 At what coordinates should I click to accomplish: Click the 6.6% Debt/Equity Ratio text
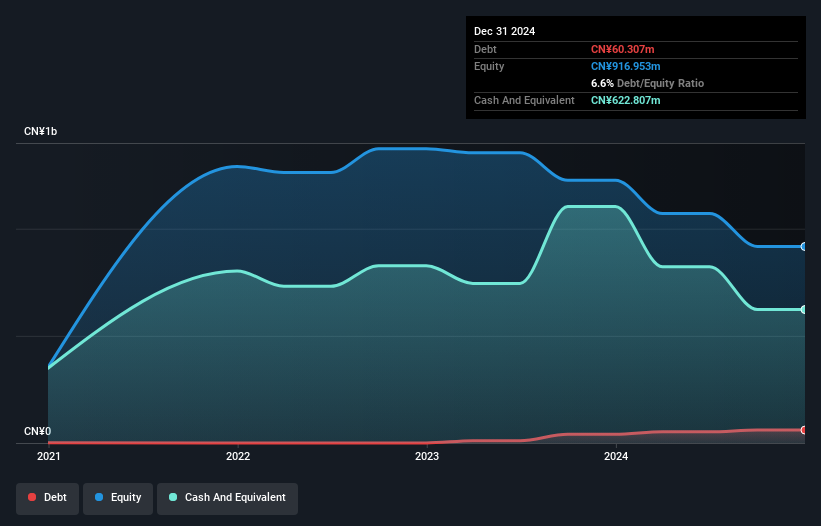[x=647, y=83]
